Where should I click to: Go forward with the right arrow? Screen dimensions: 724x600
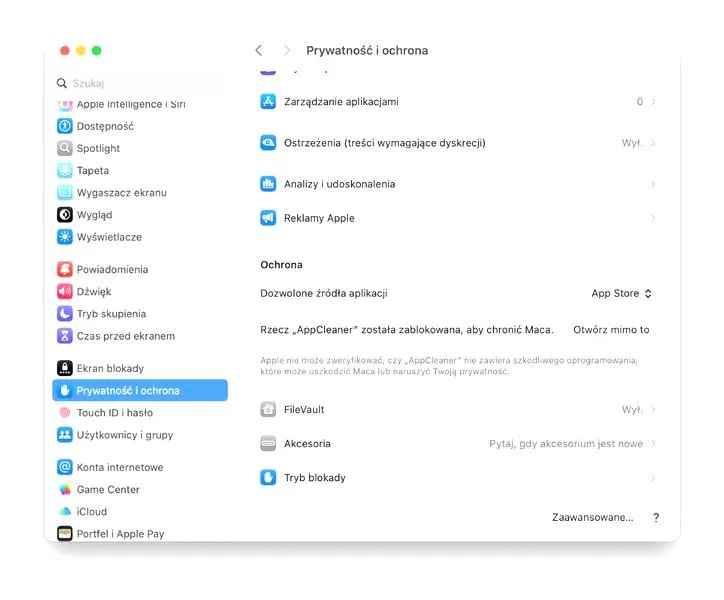287,50
